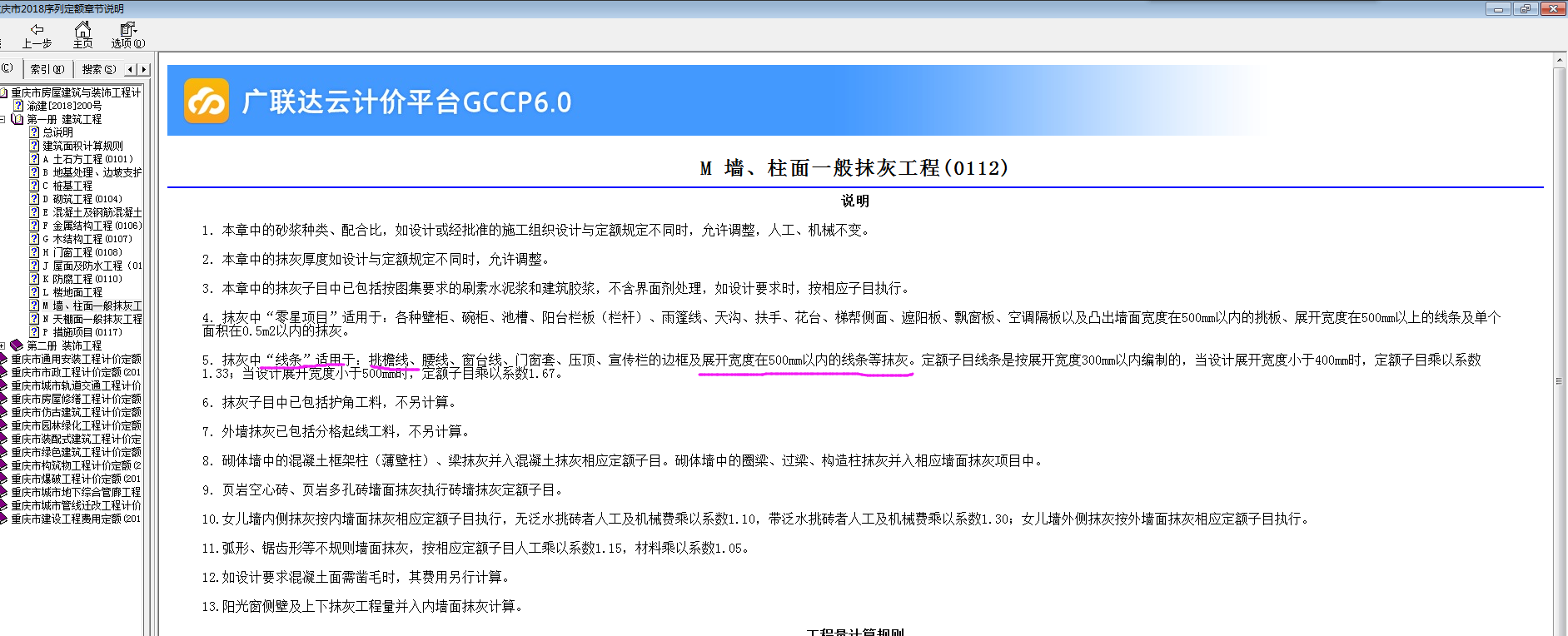Viewport: 1568px width, 636px height.
Task: Open the 选项 options icon
Action: point(128,35)
